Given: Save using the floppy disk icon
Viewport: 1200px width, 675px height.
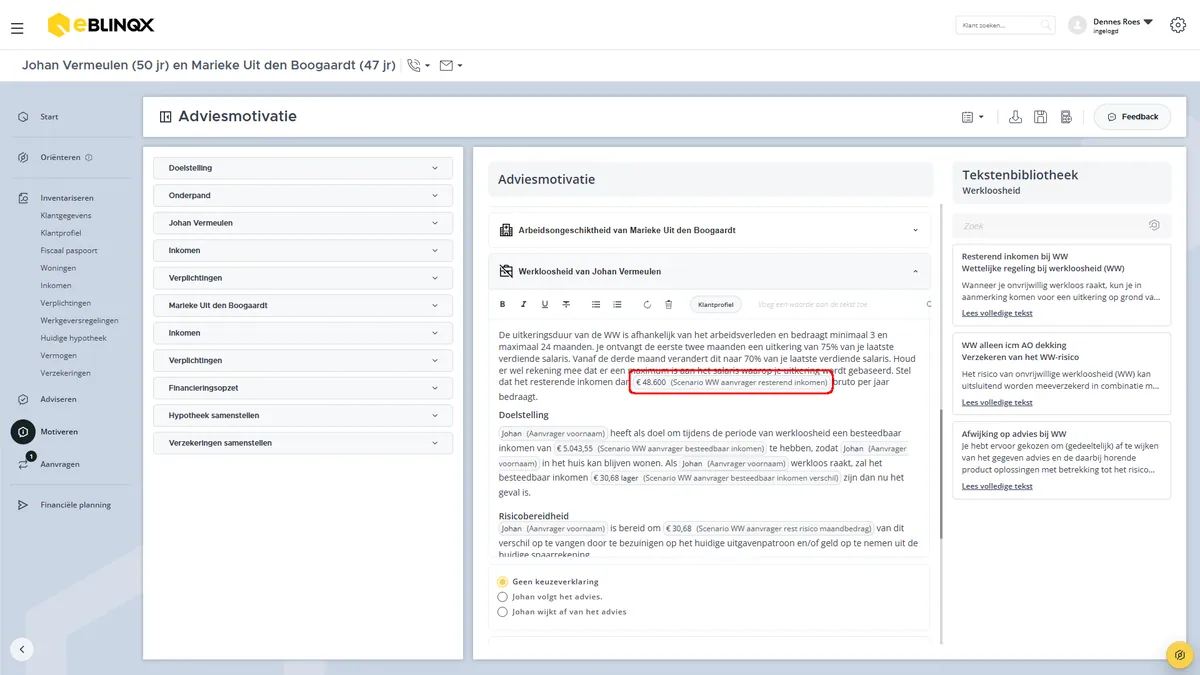Looking at the screenshot, I should click(1041, 117).
